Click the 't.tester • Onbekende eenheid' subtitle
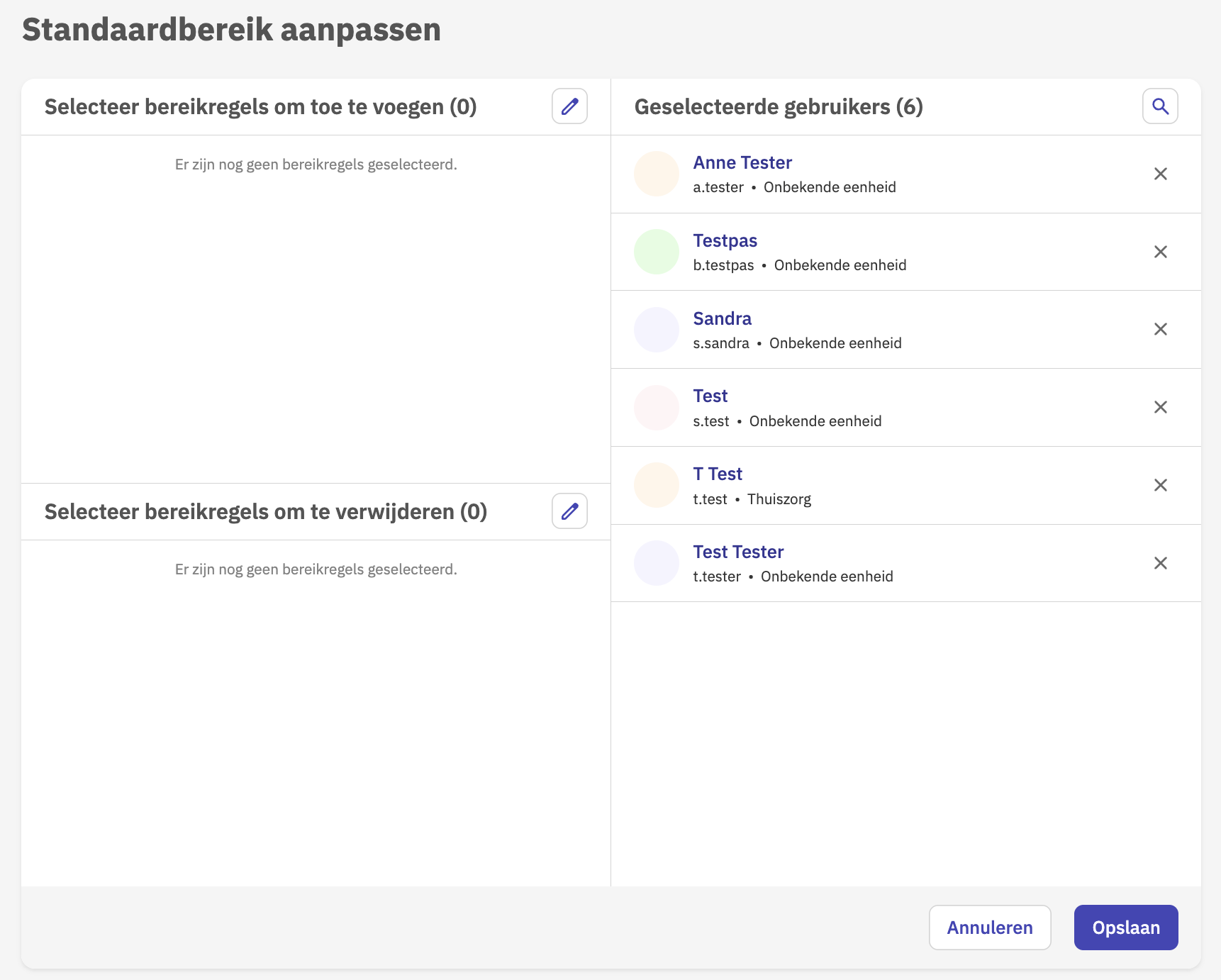The image size is (1221, 980). click(x=793, y=577)
